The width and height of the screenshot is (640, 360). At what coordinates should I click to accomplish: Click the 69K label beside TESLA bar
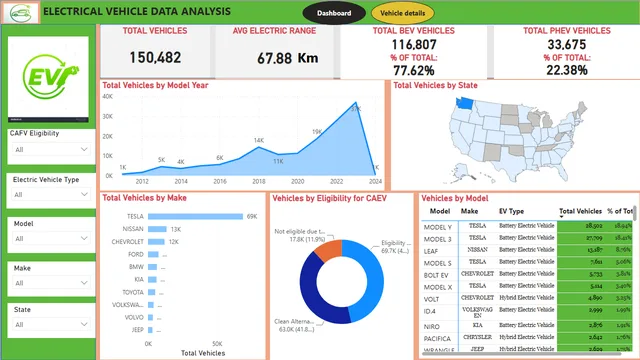[252, 217]
